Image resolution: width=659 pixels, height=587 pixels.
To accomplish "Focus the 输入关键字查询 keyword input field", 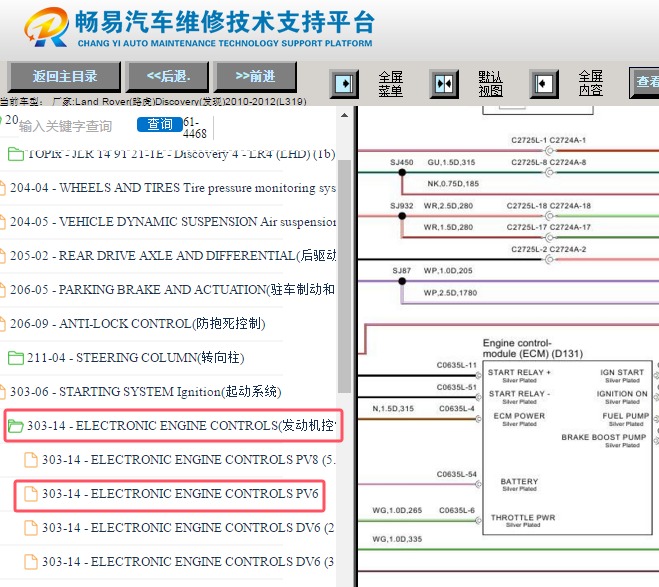I will 66,126.
